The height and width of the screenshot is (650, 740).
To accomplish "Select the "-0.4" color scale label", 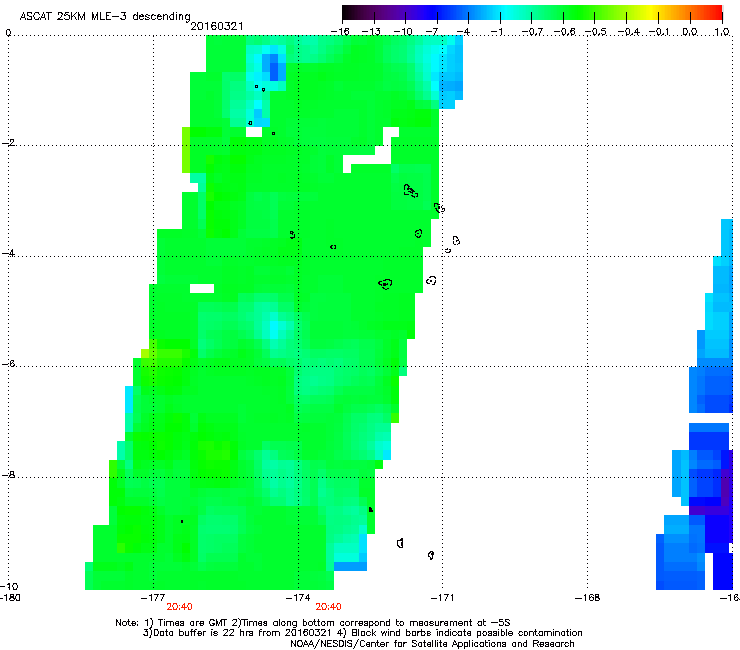I will [628, 32].
